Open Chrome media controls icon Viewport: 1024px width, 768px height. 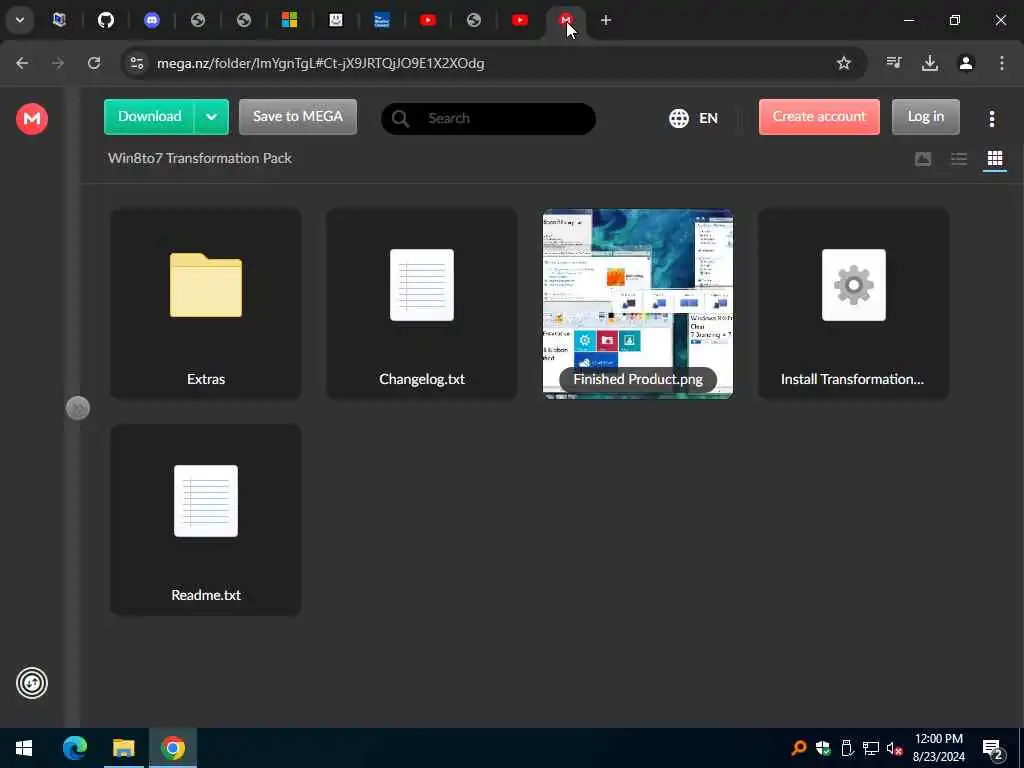point(894,63)
